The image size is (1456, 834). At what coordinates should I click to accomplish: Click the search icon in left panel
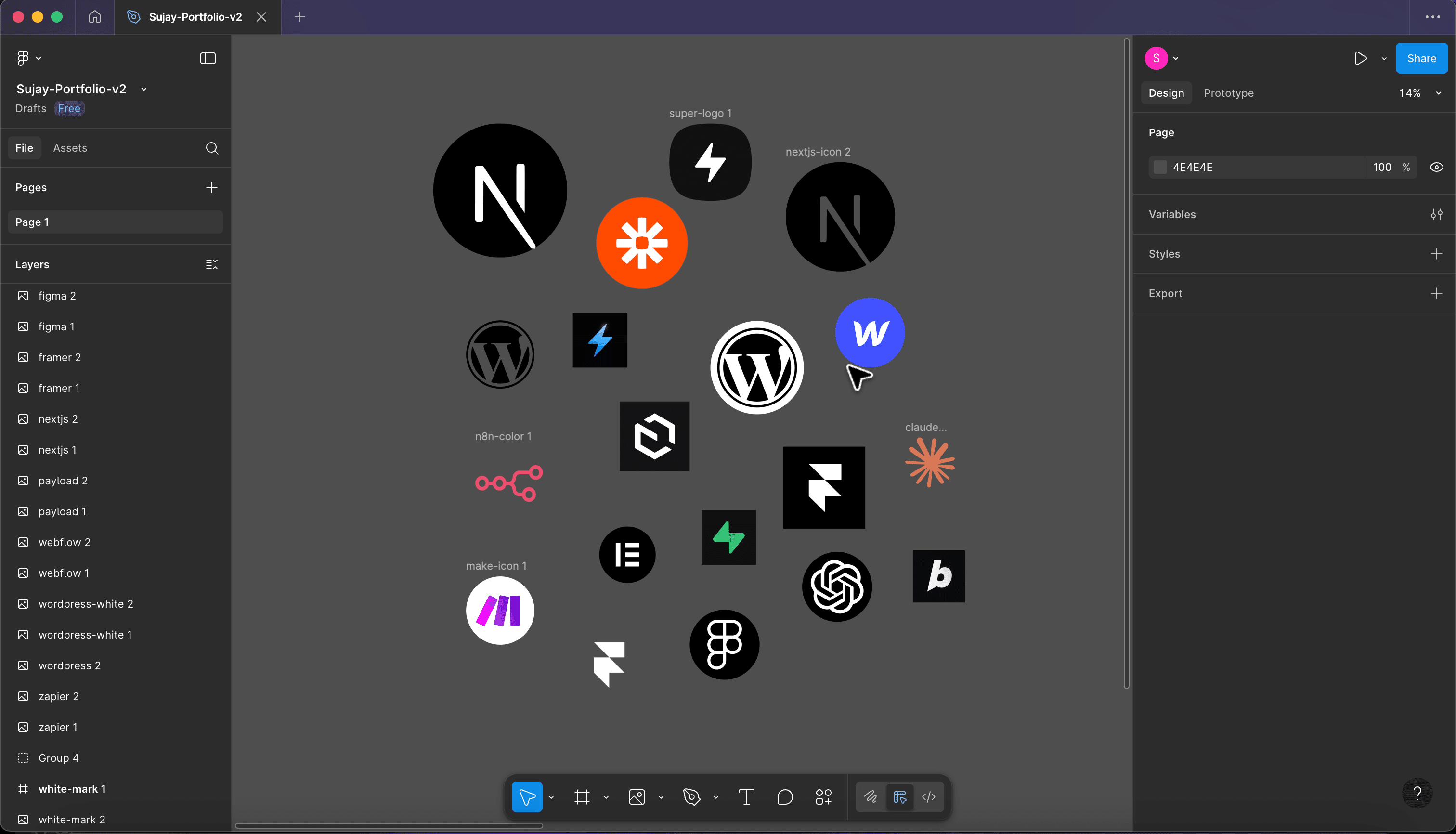pos(212,148)
